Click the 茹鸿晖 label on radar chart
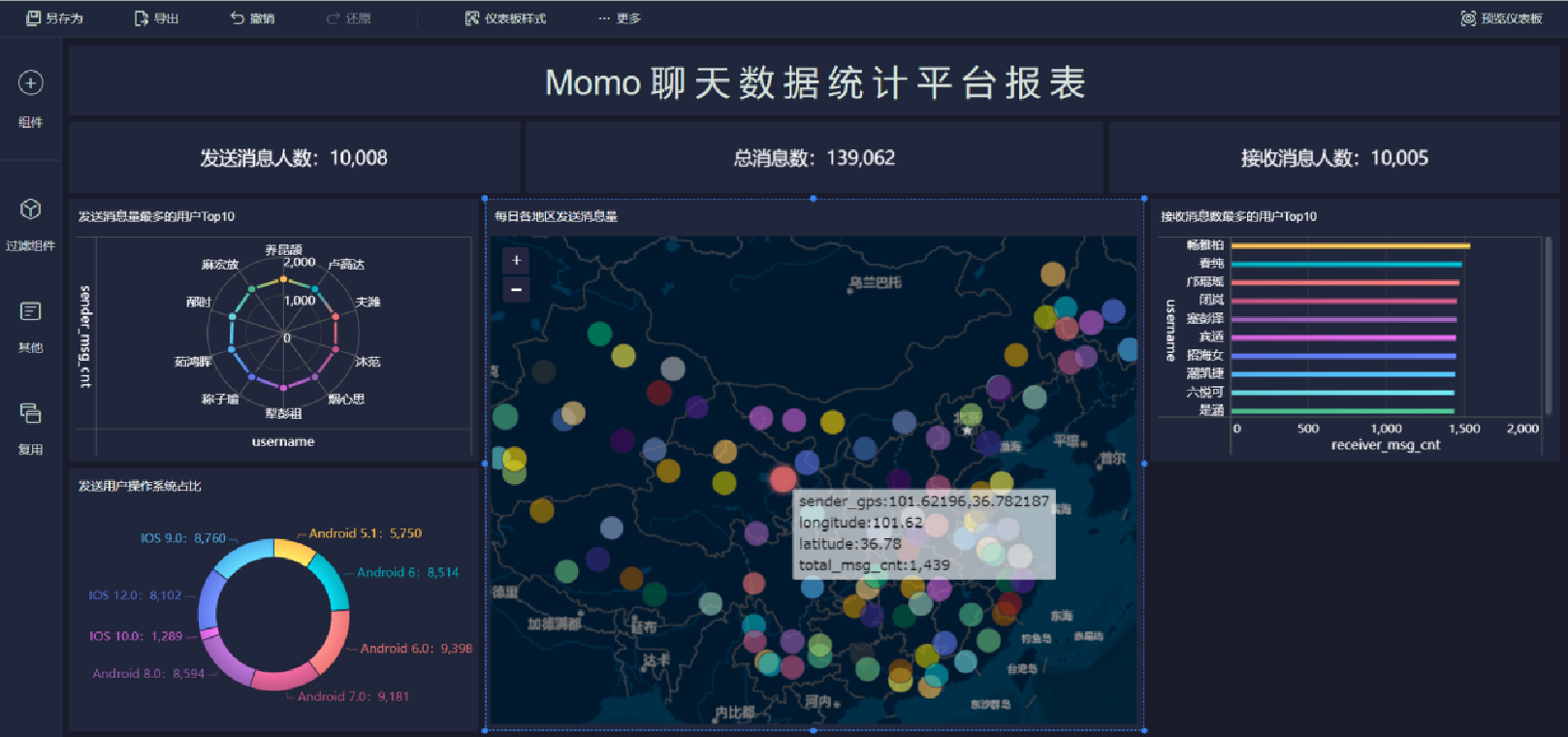 pos(193,362)
